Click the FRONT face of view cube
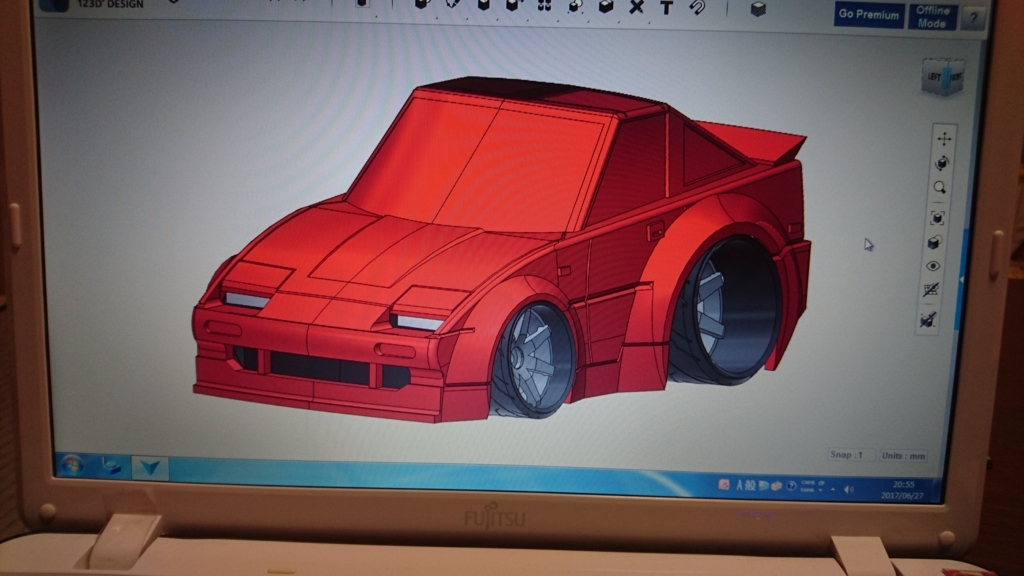The height and width of the screenshot is (576, 1024). click(955, 77)
